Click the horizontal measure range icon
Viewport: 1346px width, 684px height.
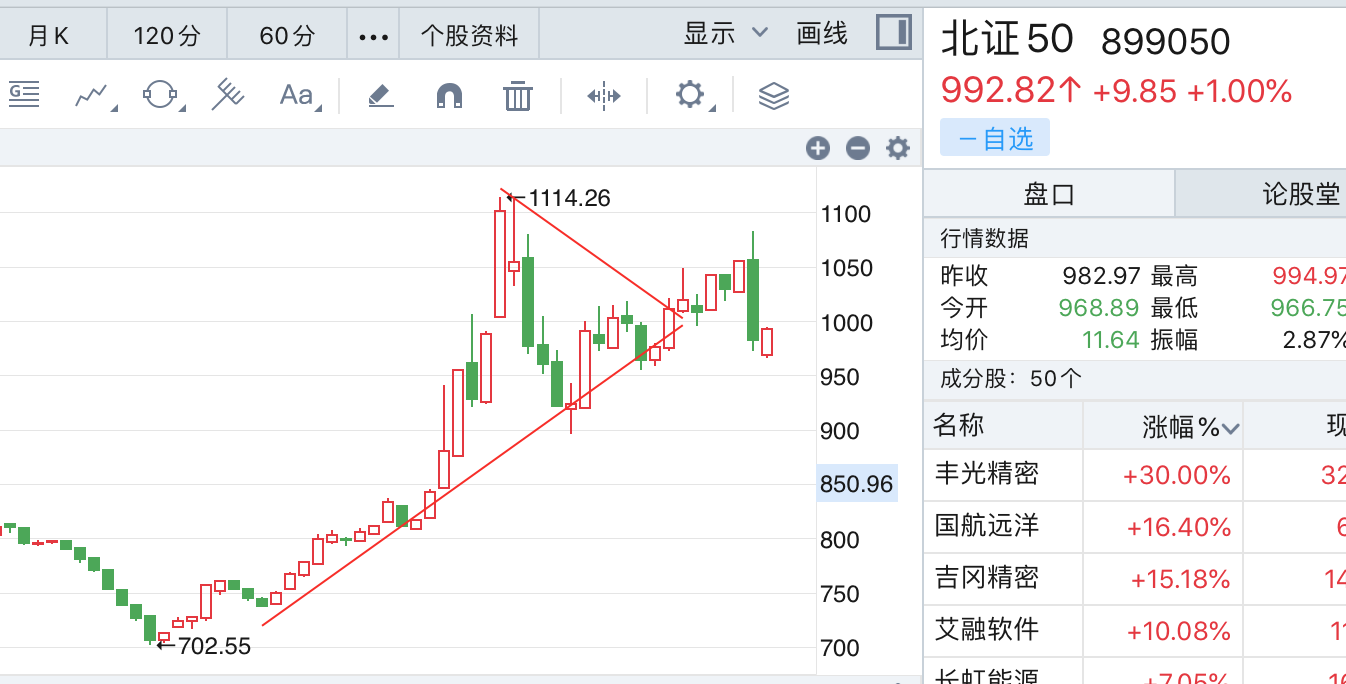[604, 96]
